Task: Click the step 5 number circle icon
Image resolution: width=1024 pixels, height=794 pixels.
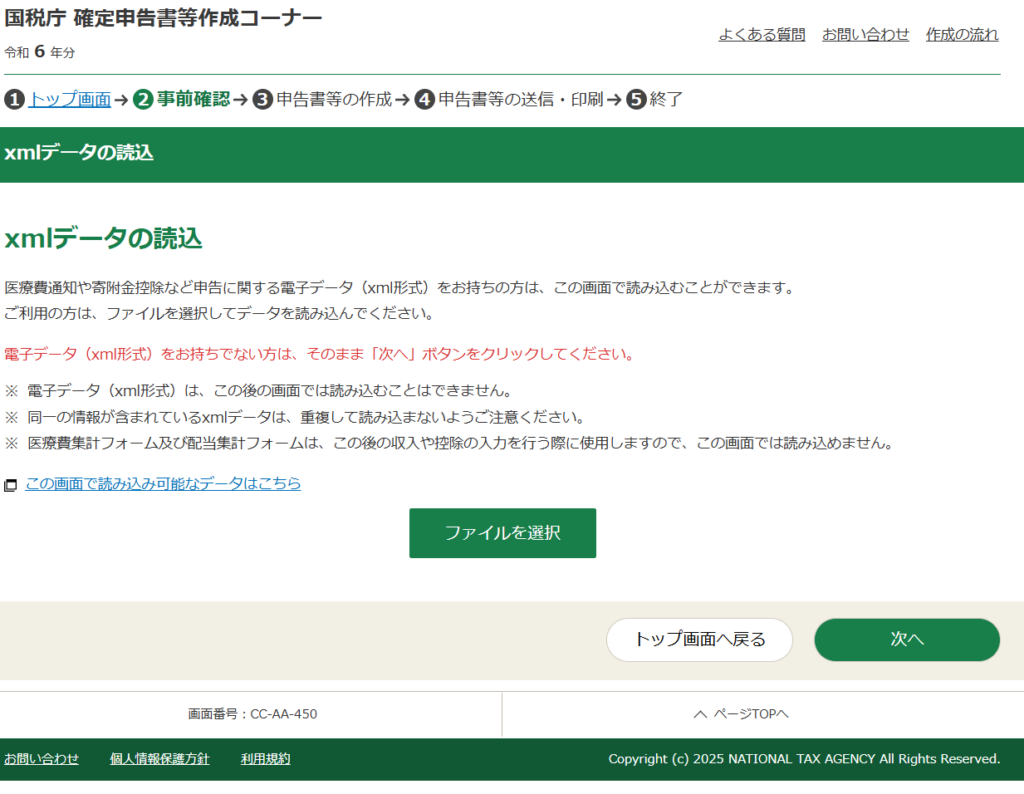Action: (x=636, y=100)
